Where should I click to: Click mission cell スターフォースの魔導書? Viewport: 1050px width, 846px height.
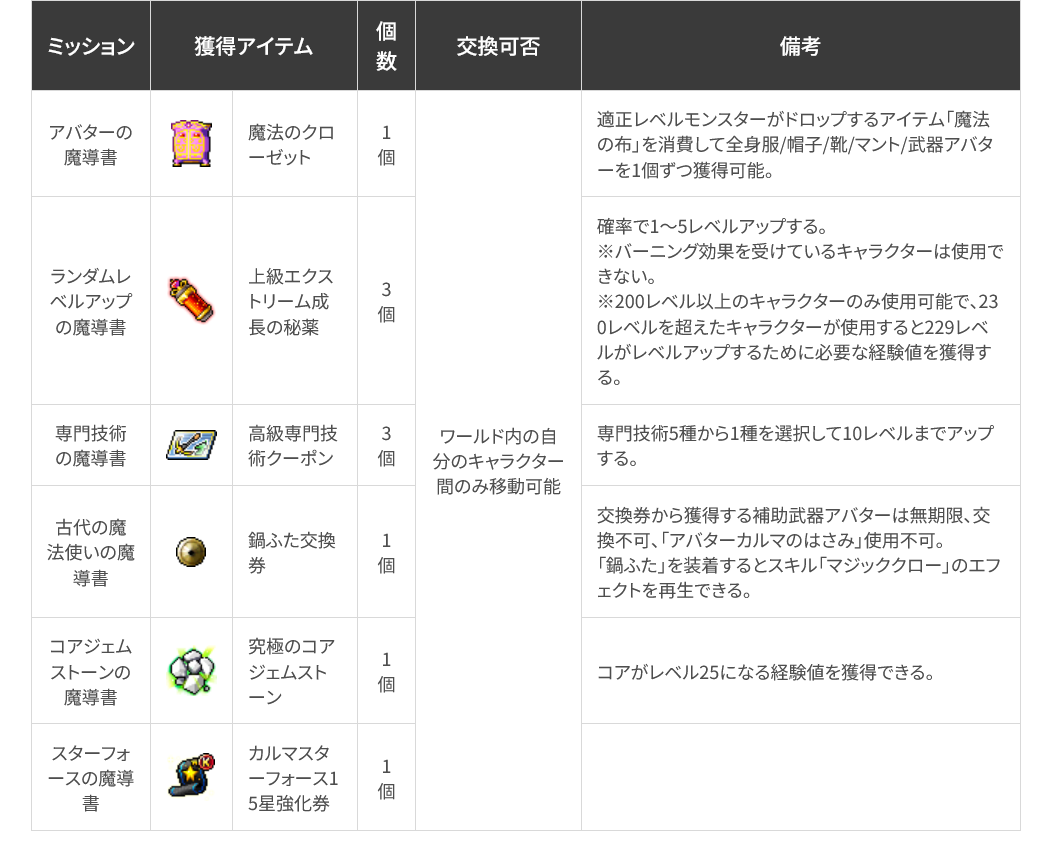click(x=90, y=778)
